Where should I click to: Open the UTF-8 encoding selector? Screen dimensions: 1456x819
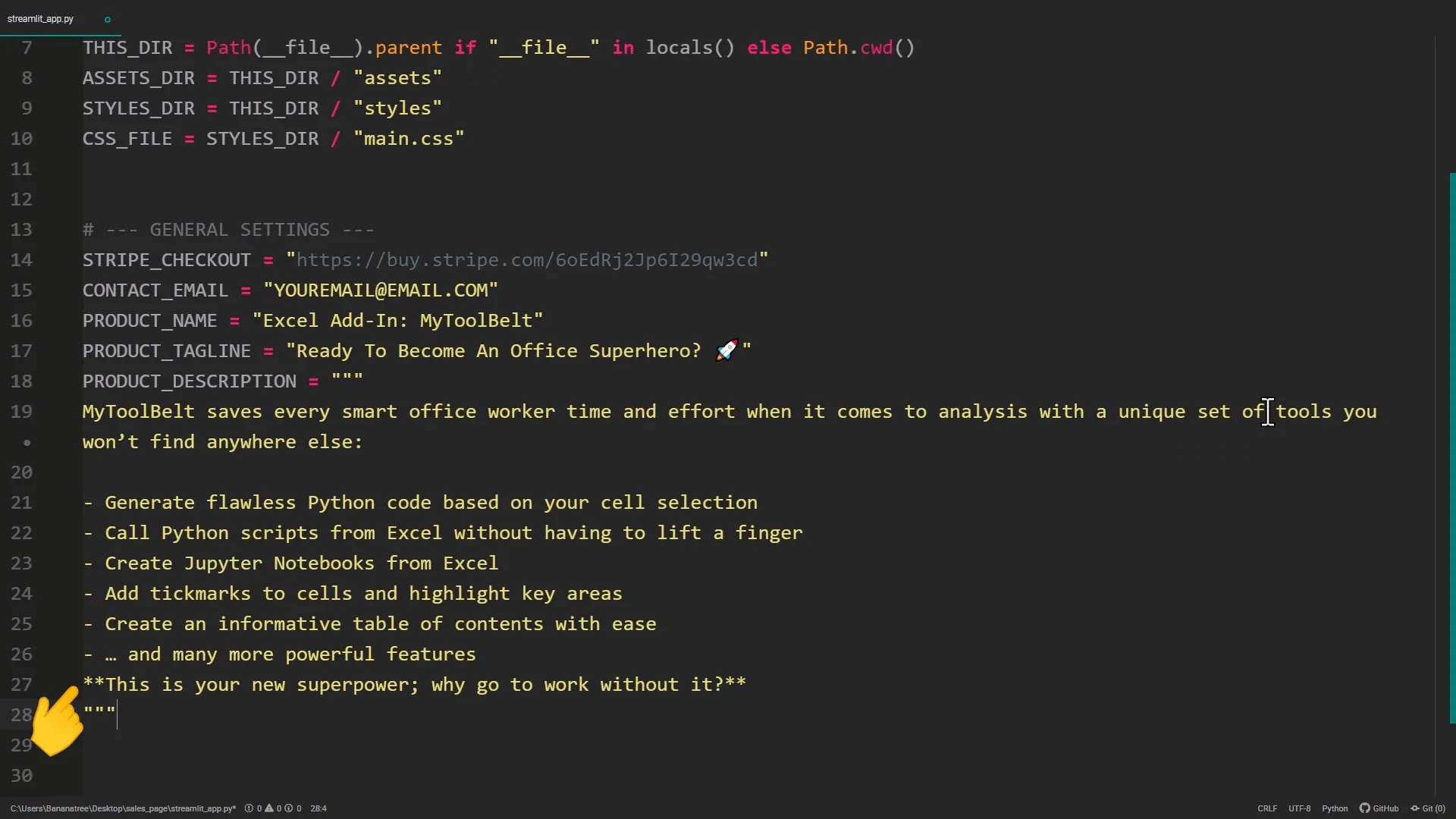(x=1299, y=808)
